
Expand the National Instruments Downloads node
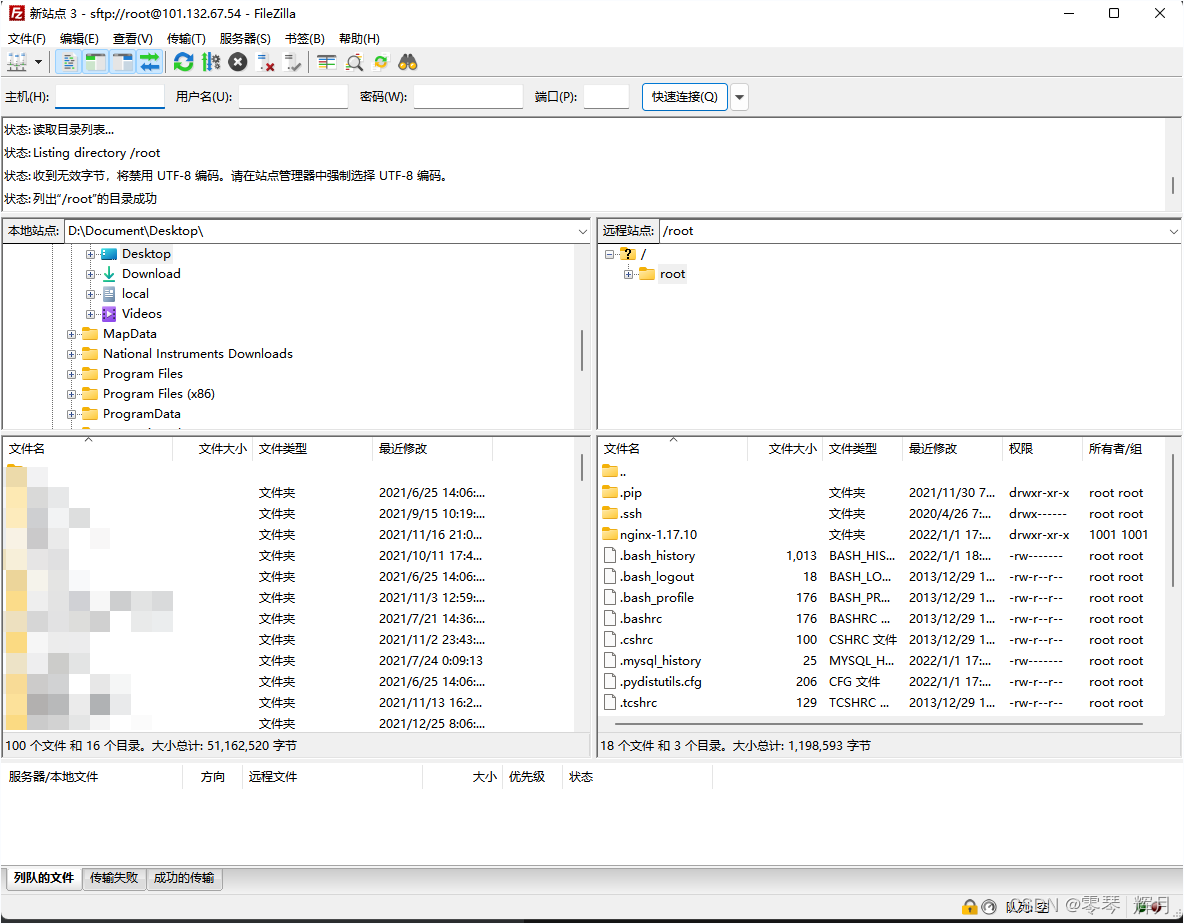pos(71,354)
